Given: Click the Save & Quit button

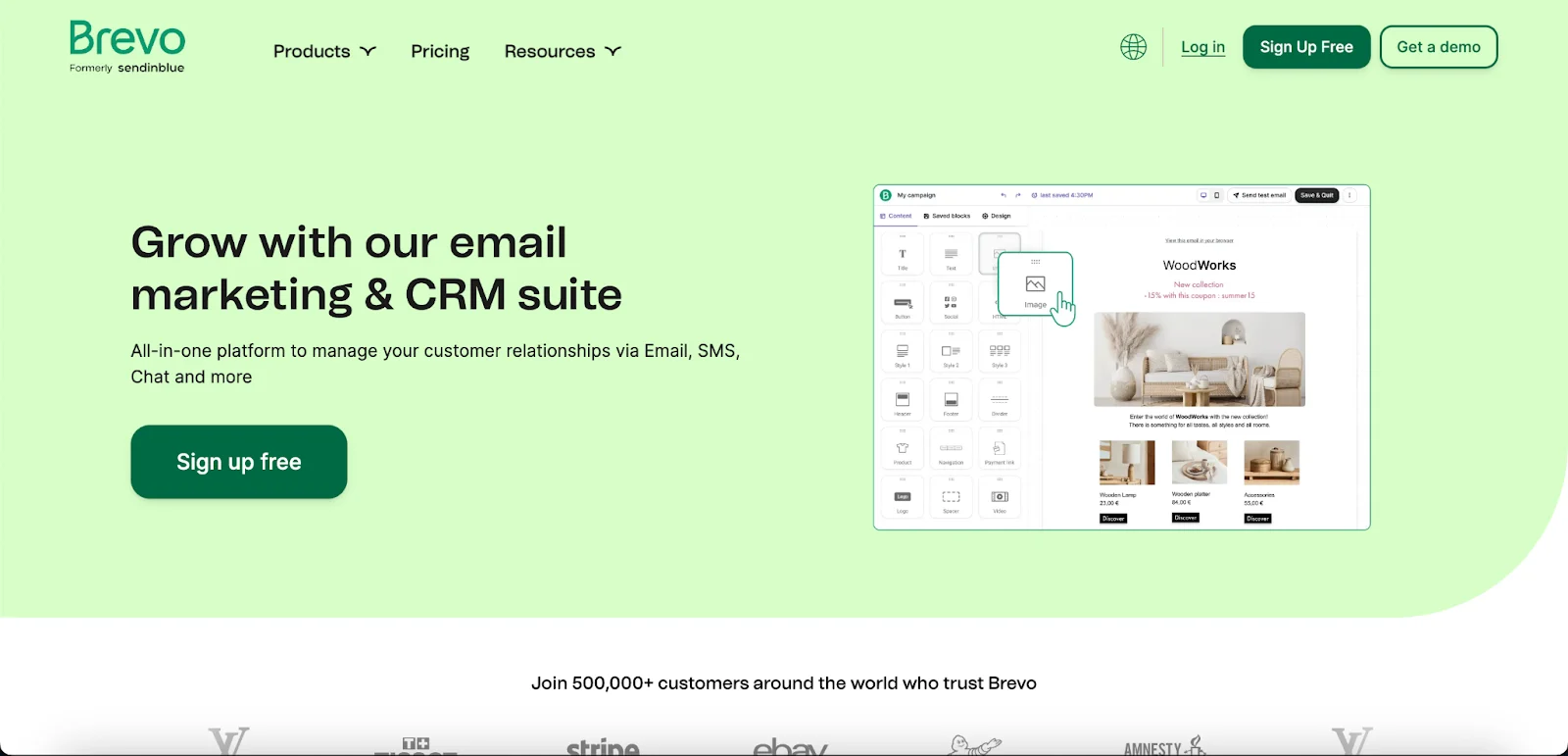Looking at the screenshot, I should [1316, 195].
